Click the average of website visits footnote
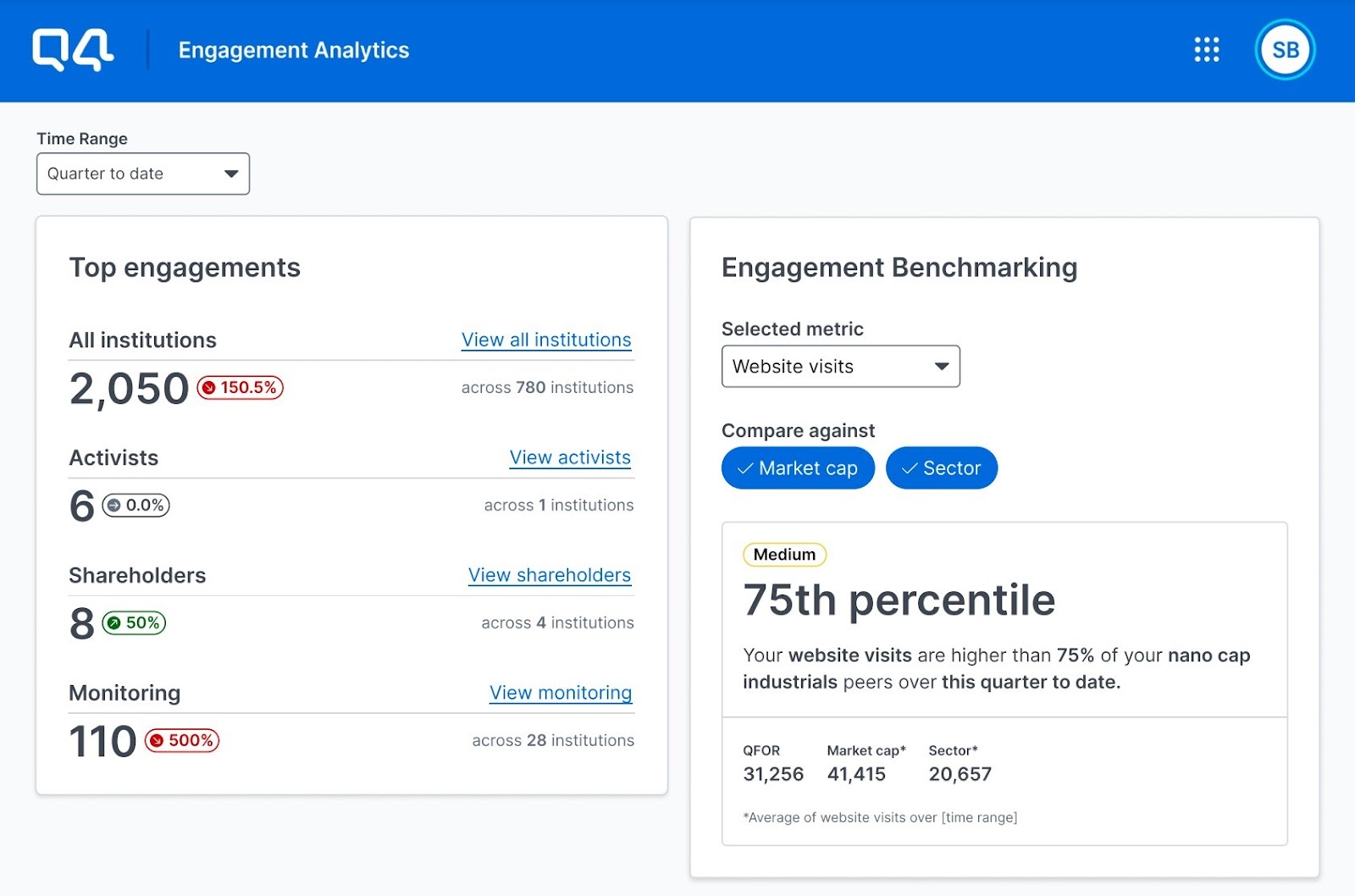 tap(880, 817)
